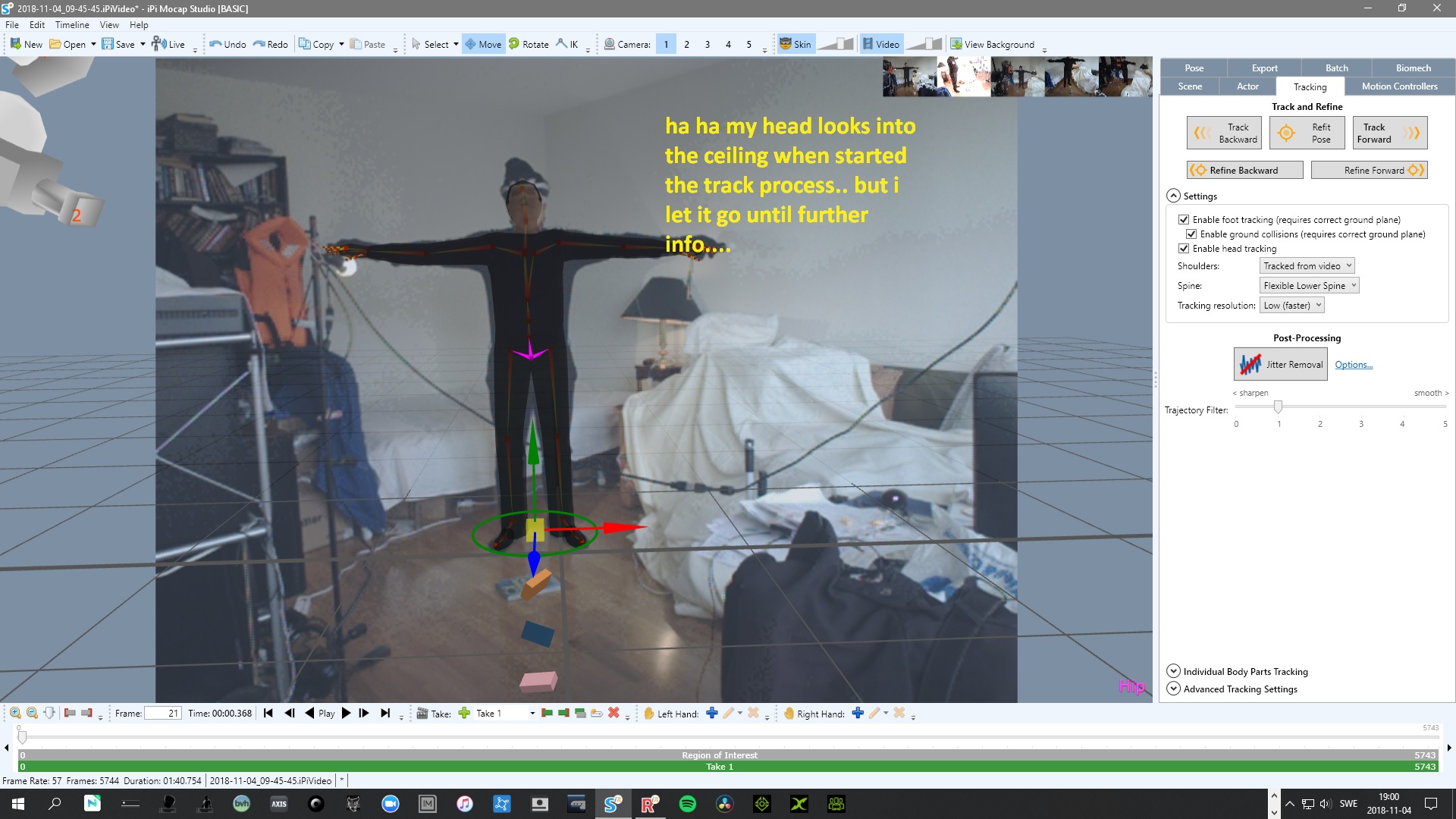Open the Shoulders dropdown
Screen dimensions: 1456x819
[x=1307, y=266]
